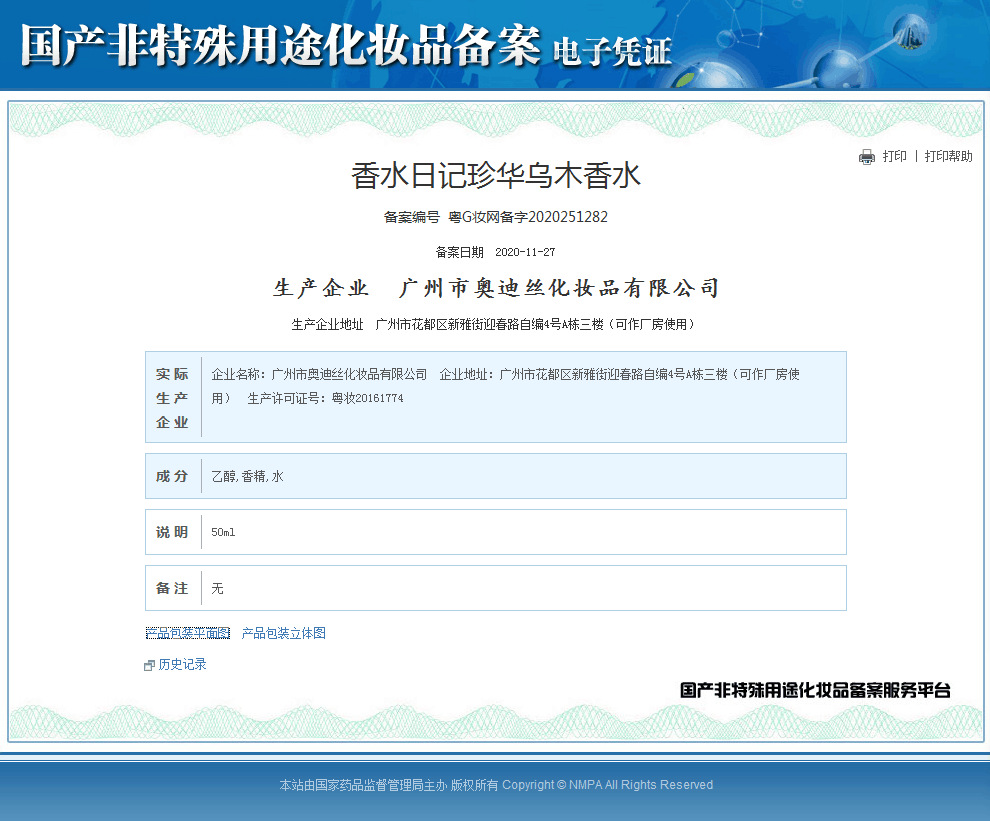
Task: Click the NMPA copyright footer text
Action: 496,784
